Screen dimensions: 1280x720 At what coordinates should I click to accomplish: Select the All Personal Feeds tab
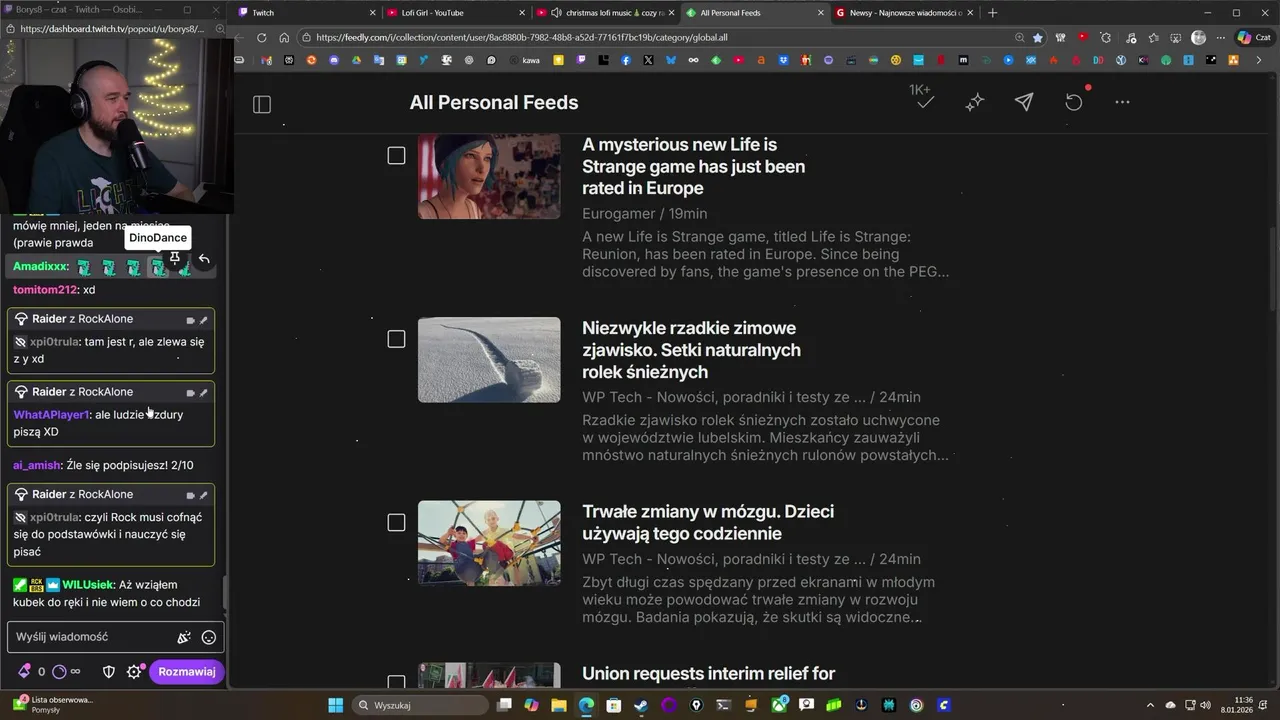pyautogui.click(x=755, y=13)
